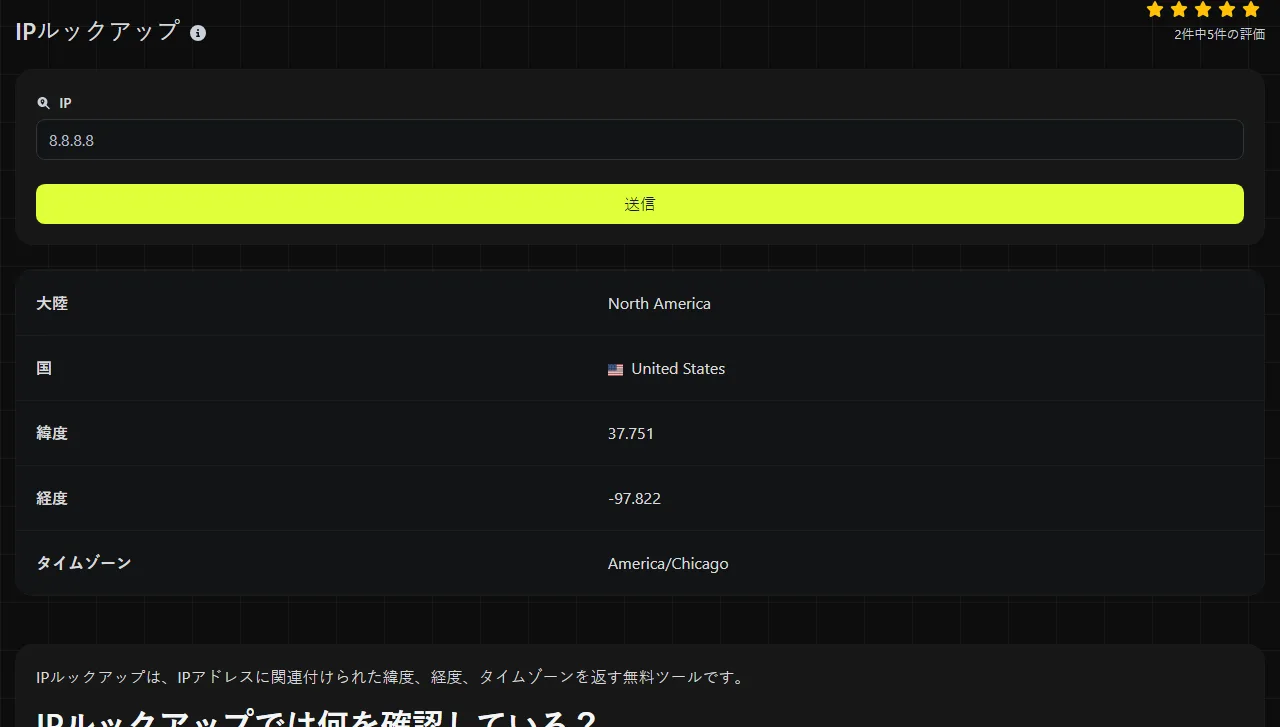The image size is (1280, 727).
Task: Click the 2件中5件の評価 rating text
Action: click(x=1219, y=35)
